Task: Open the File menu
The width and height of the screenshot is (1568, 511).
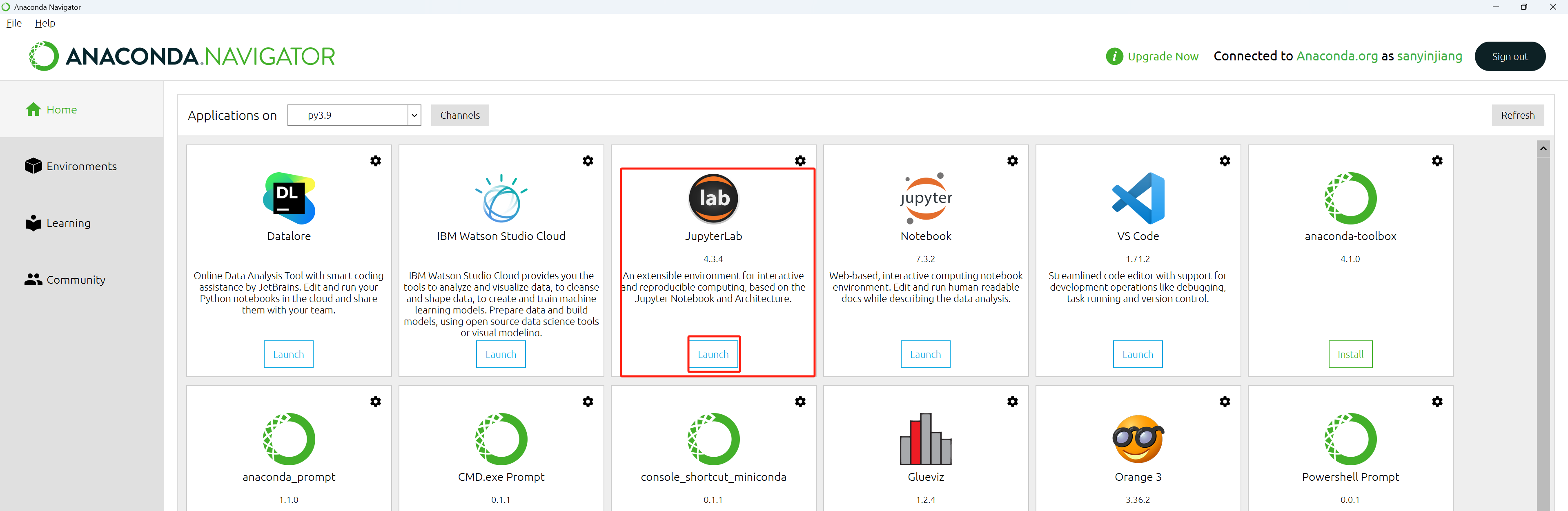Action: [14, 23]
